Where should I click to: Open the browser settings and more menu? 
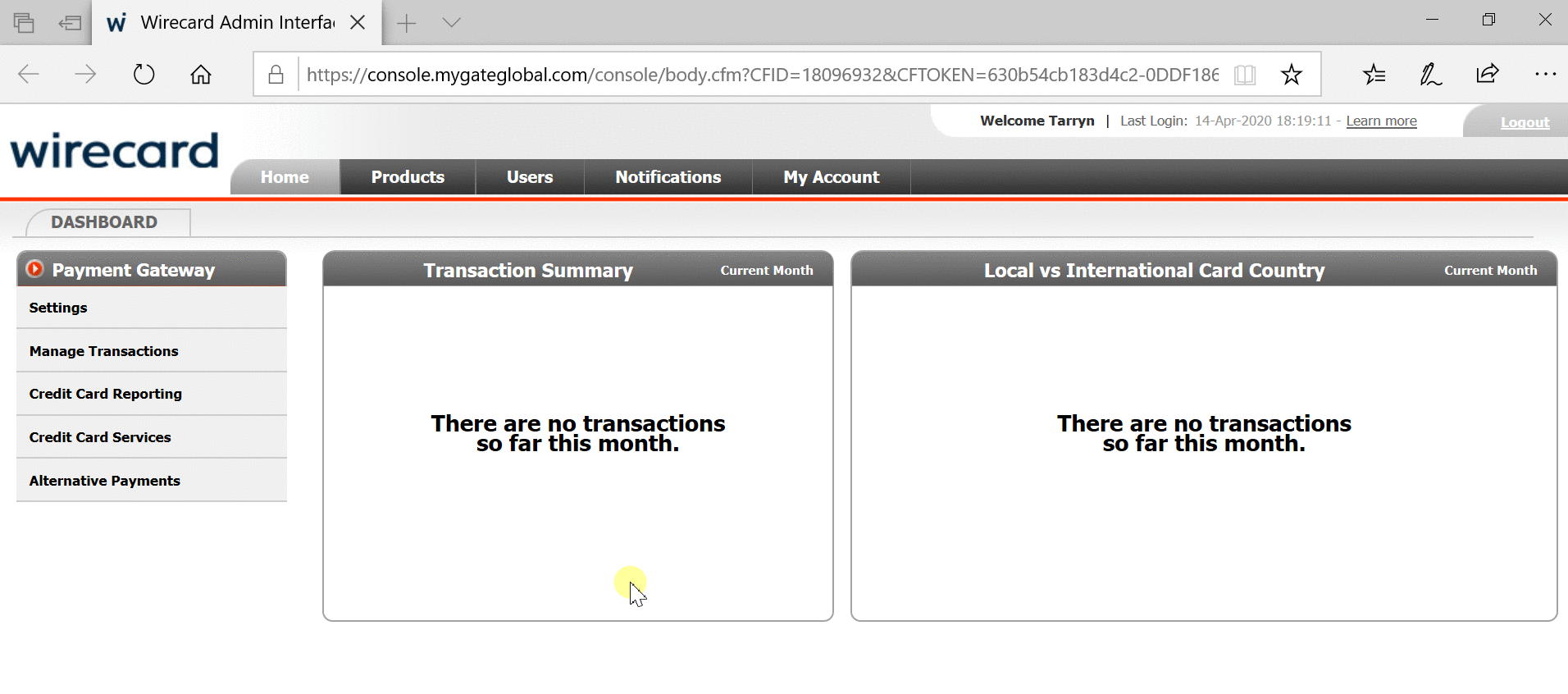1545,75
